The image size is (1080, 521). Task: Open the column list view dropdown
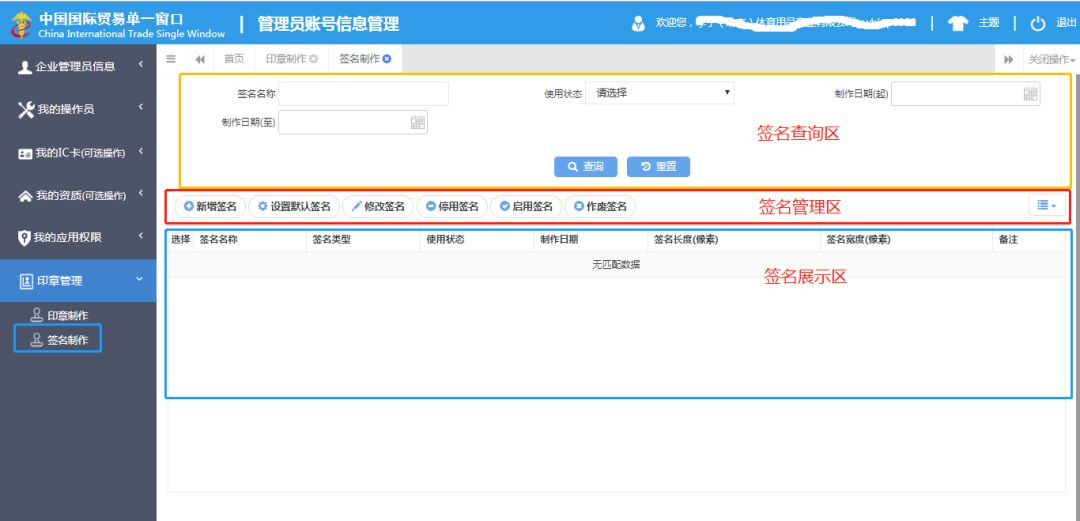1046,205
